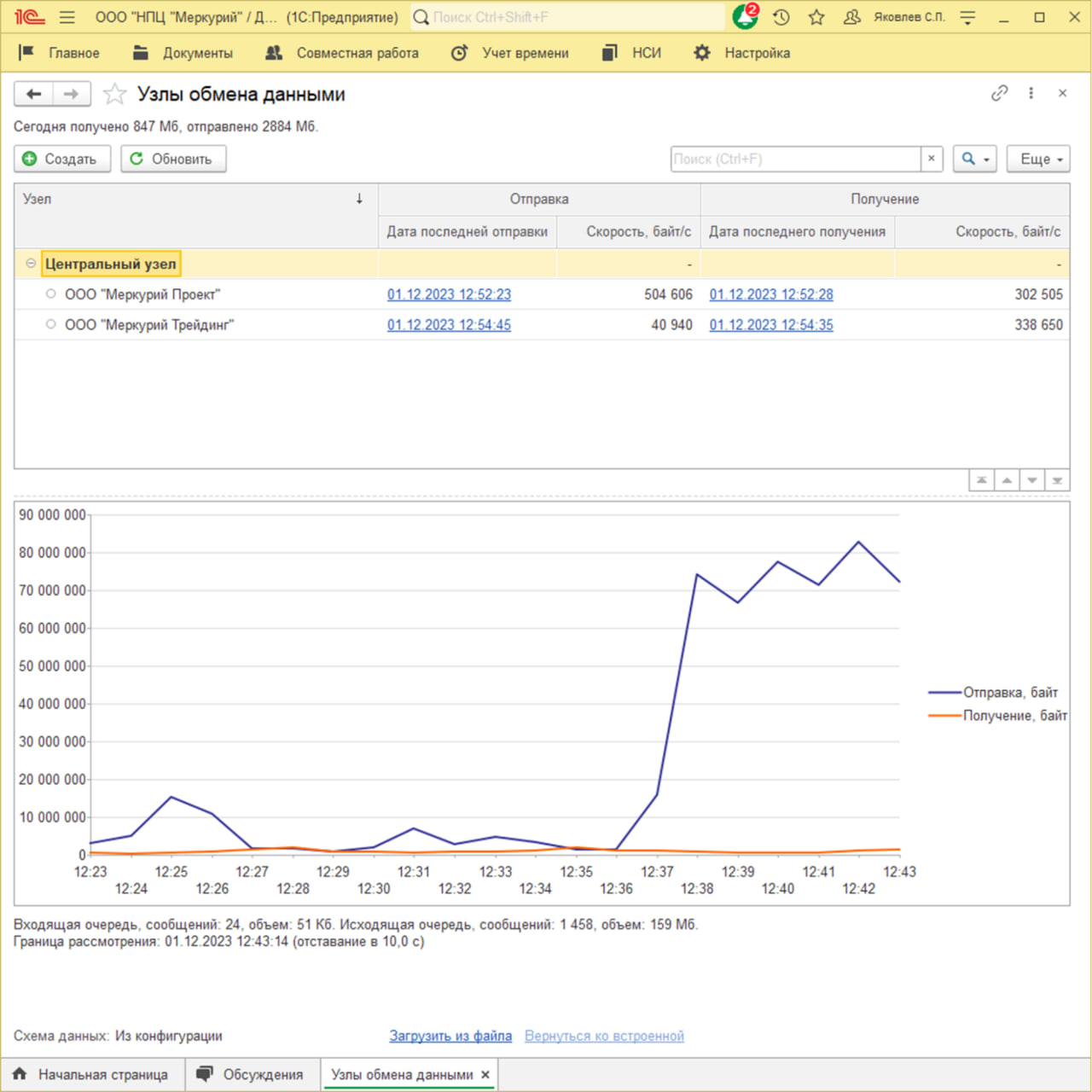Focus the list search Ctrl+F field
This screenshot has height=1092, width=1092.
click(796, 159)
